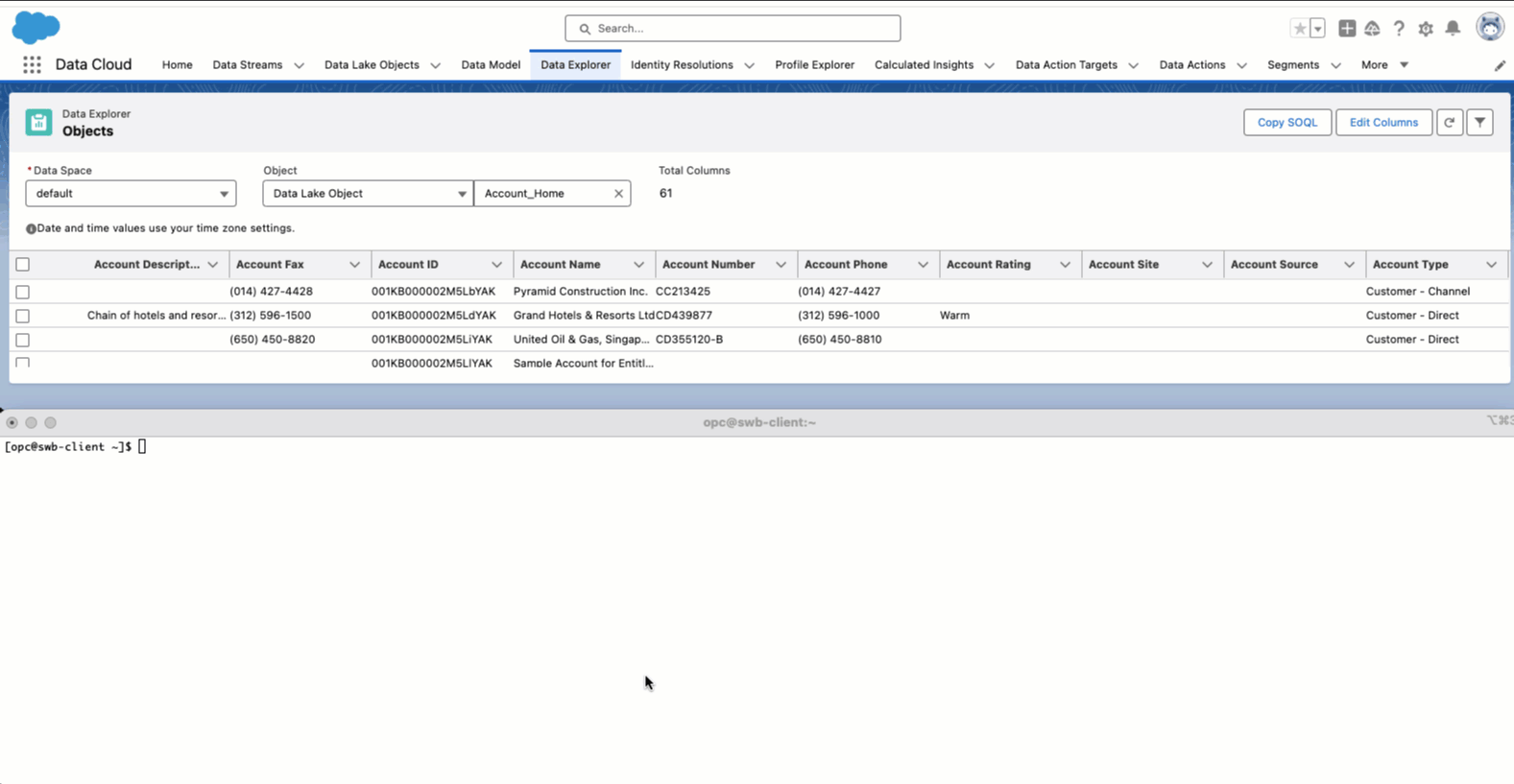Viewport: 1514px width, 784px height.
Task: Open Account Phone column menu chevron
Action: 923,265
